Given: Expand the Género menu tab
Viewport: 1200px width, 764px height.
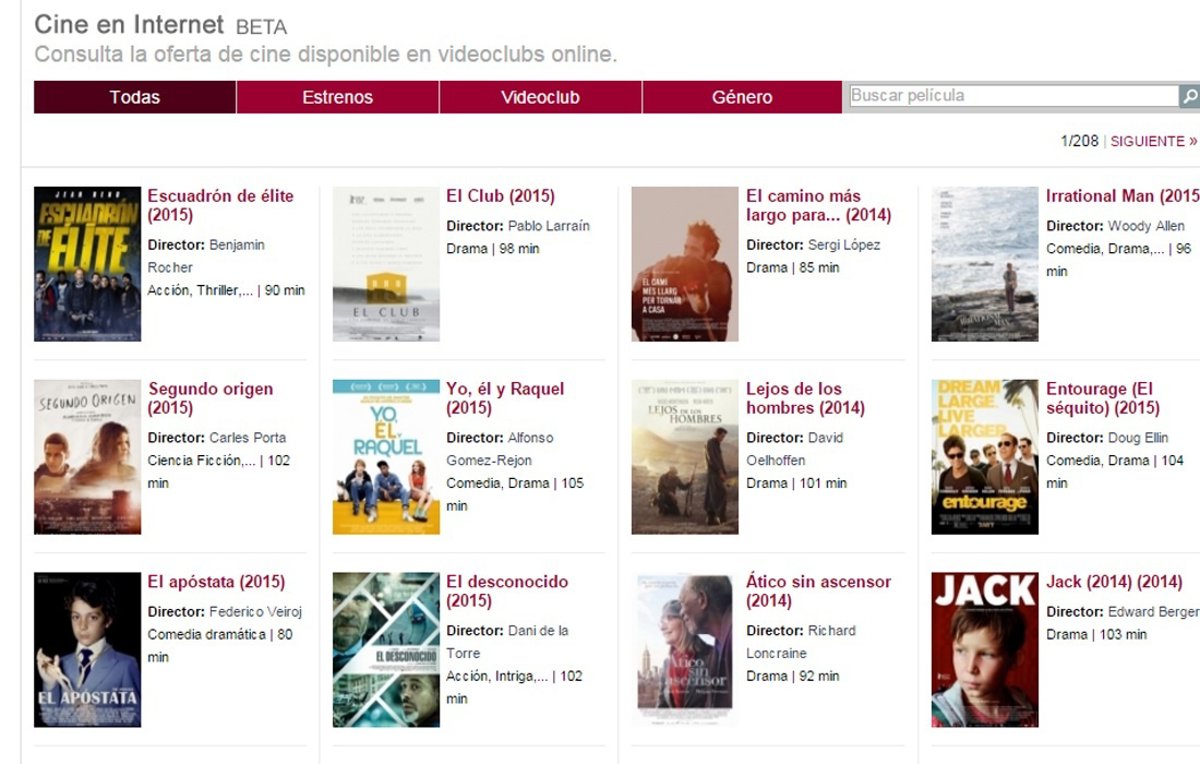Looking at the screenshot, I should [x=742, y=97].
